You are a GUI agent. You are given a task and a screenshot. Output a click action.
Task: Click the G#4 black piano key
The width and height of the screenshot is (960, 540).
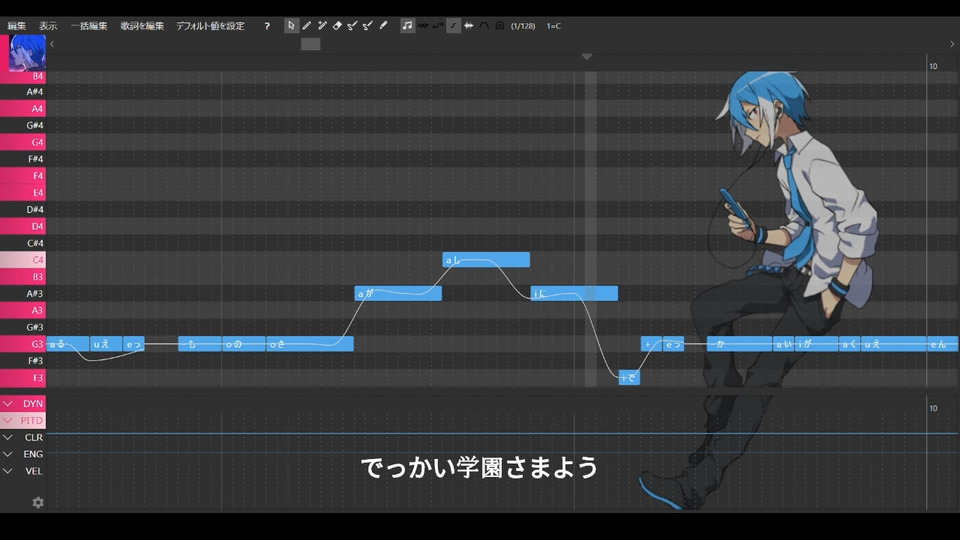tap(23, 126)
